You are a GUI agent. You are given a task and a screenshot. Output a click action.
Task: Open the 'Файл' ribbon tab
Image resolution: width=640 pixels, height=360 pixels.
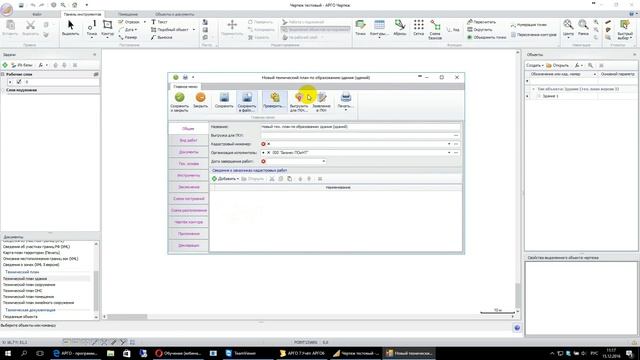tap(37, 14)
